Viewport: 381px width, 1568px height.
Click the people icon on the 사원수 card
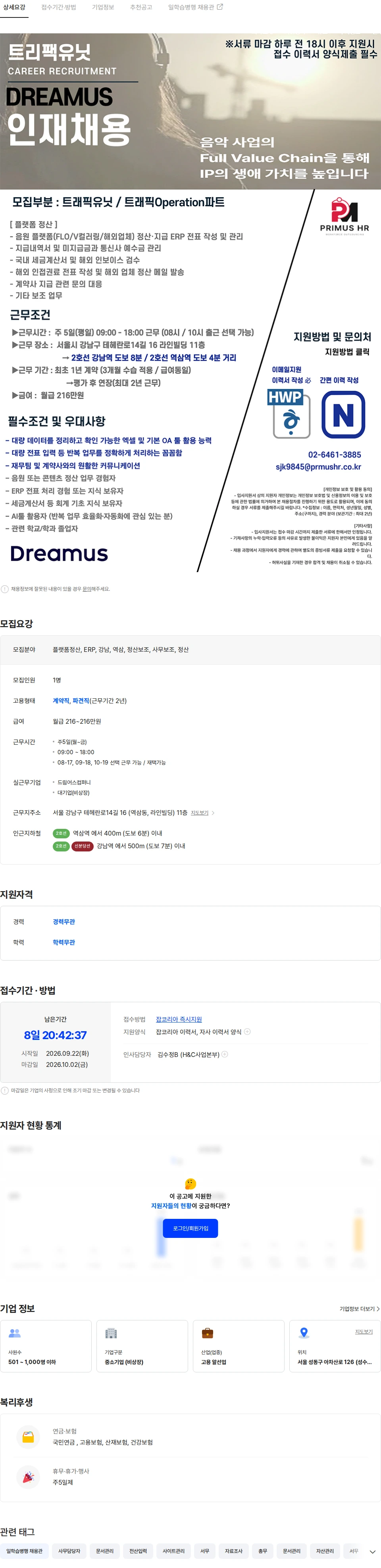coord(15,1333)
